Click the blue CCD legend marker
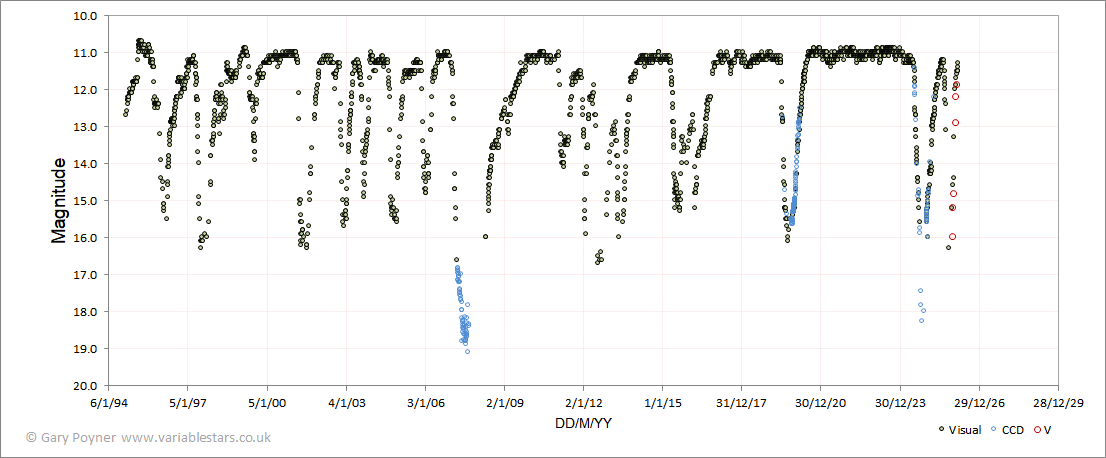 tap(994, 428)
